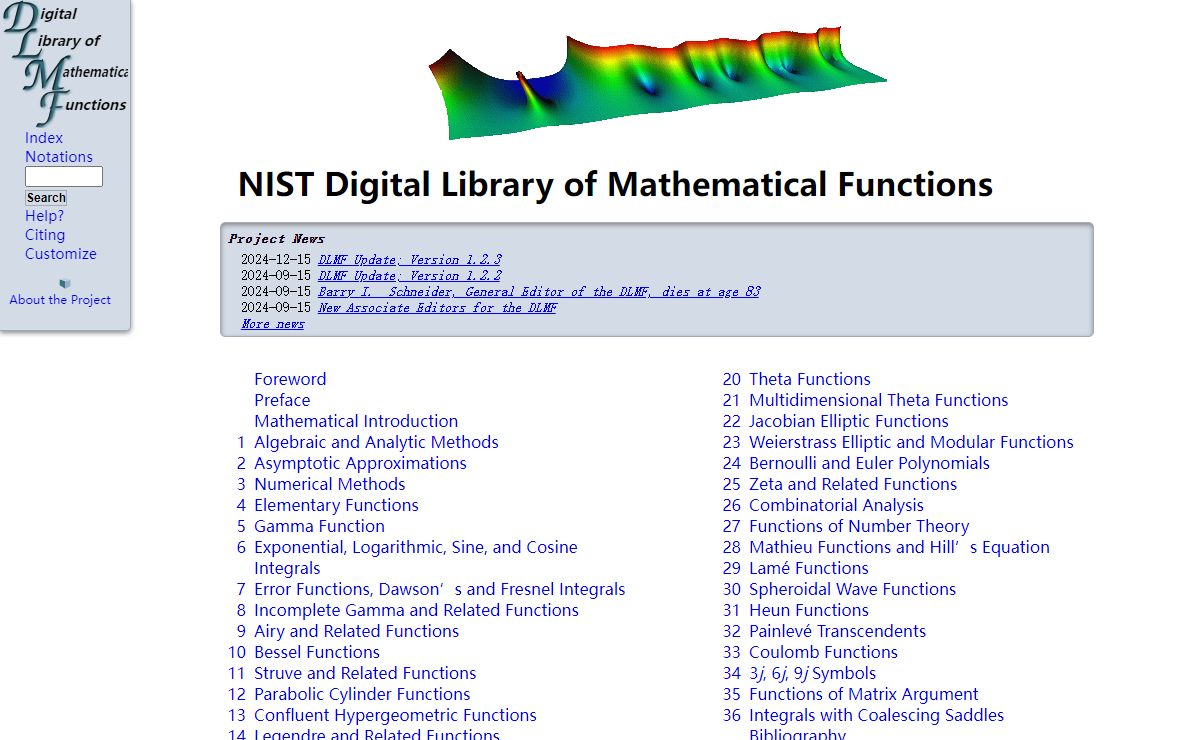Open chapter 28 Mathieu Functions and Hill's Equation
1200x740 pixels.
(x=899, y=547)
